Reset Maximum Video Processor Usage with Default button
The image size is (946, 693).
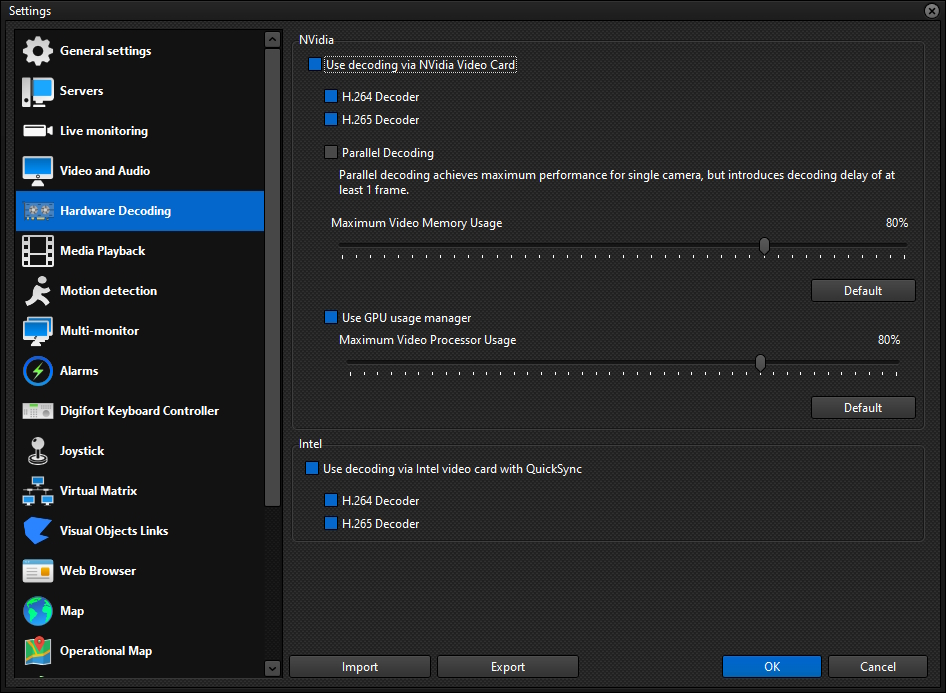click(x=863, y=408)
